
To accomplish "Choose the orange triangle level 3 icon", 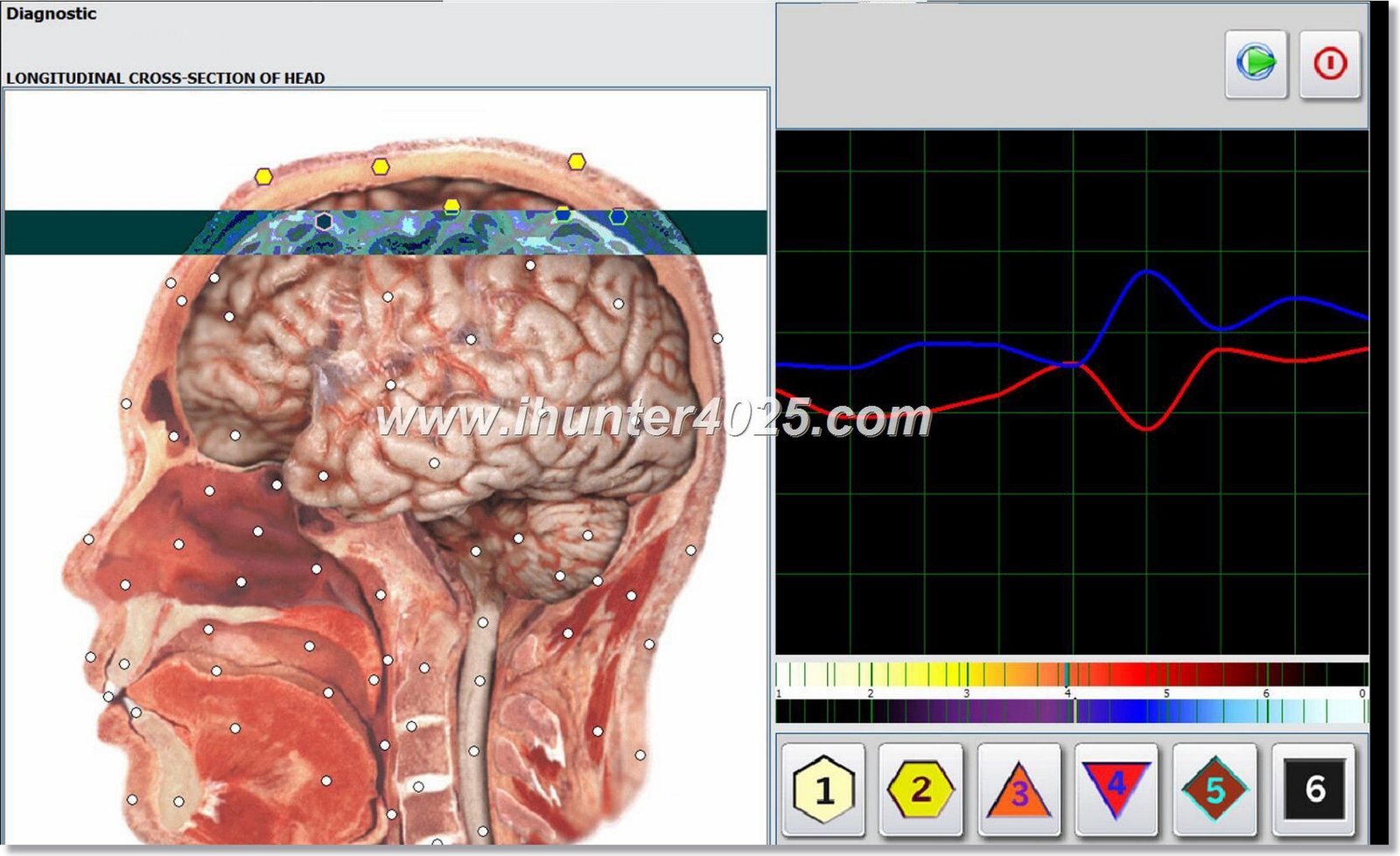I will coord(1018,789).
